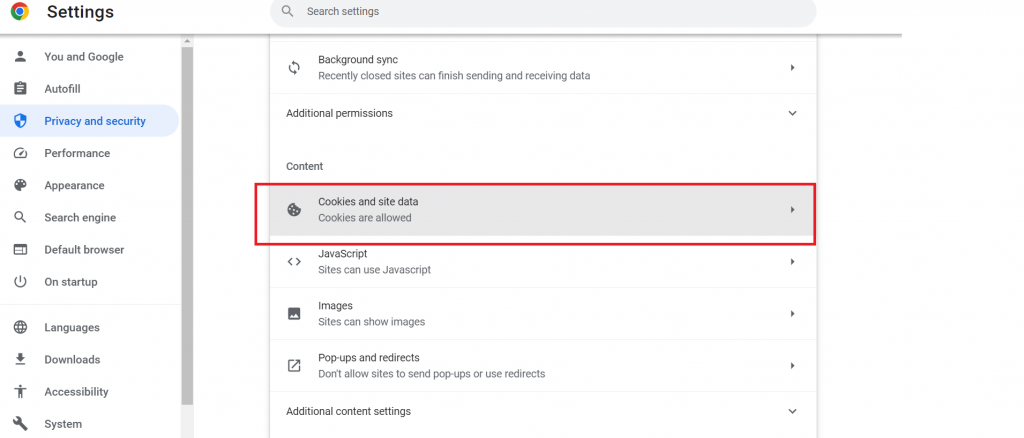Open Appearance settings page

tap(74, 185)
